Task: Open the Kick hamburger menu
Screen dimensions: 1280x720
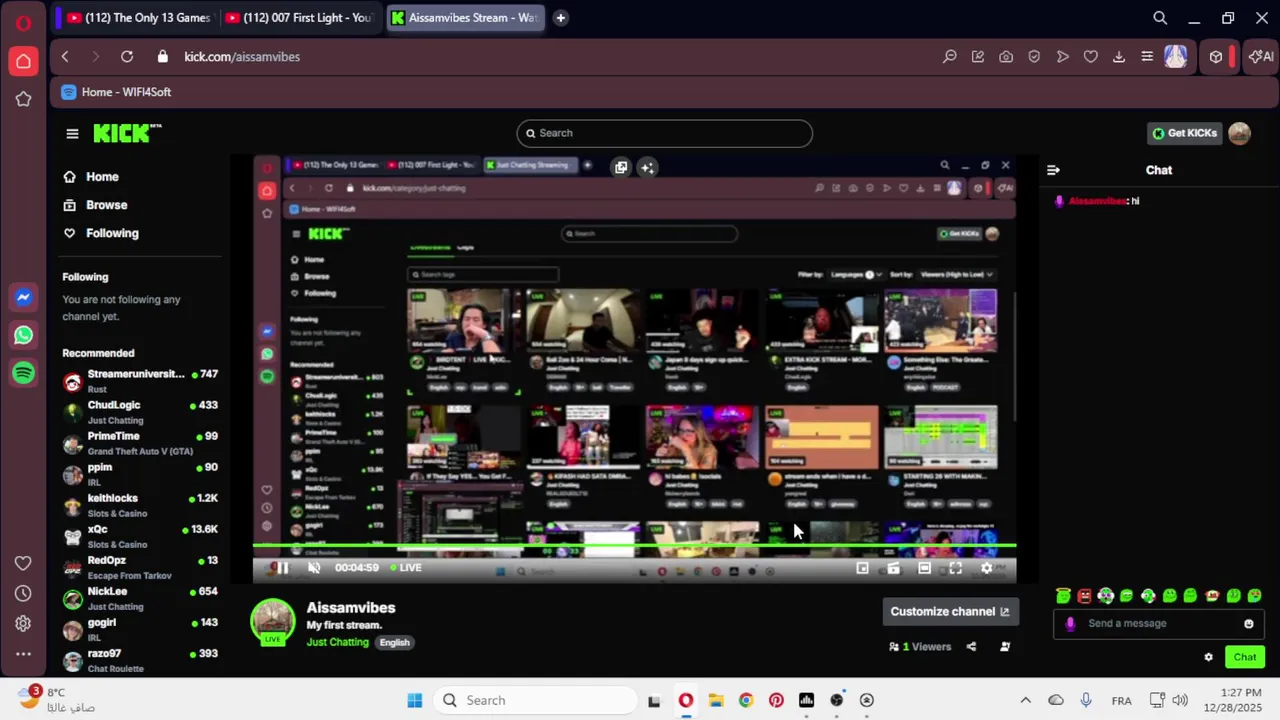Action: click(72, 133)
